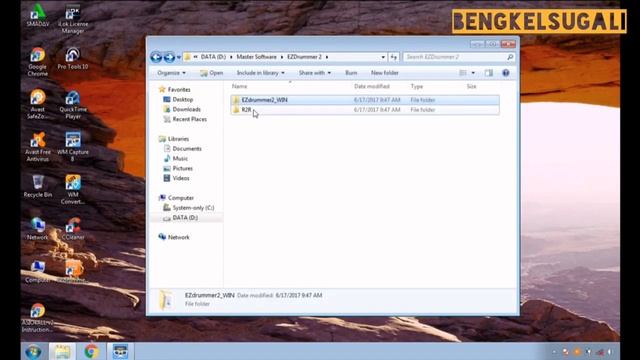Viewport: 640px width, 360px height.
Task: Open File Explorer from the taskbar
Action: tap(62, 351)
